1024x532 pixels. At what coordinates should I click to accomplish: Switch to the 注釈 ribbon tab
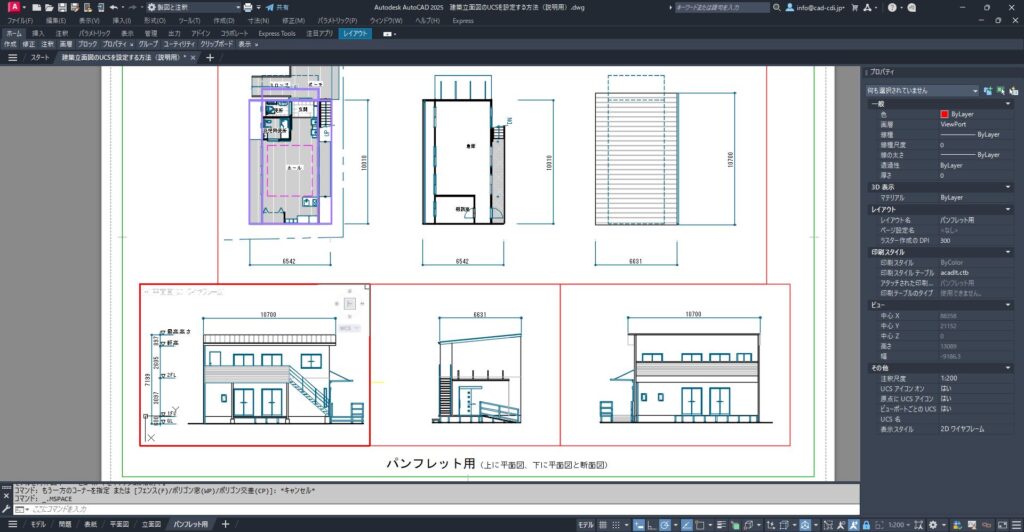(61, 33)
